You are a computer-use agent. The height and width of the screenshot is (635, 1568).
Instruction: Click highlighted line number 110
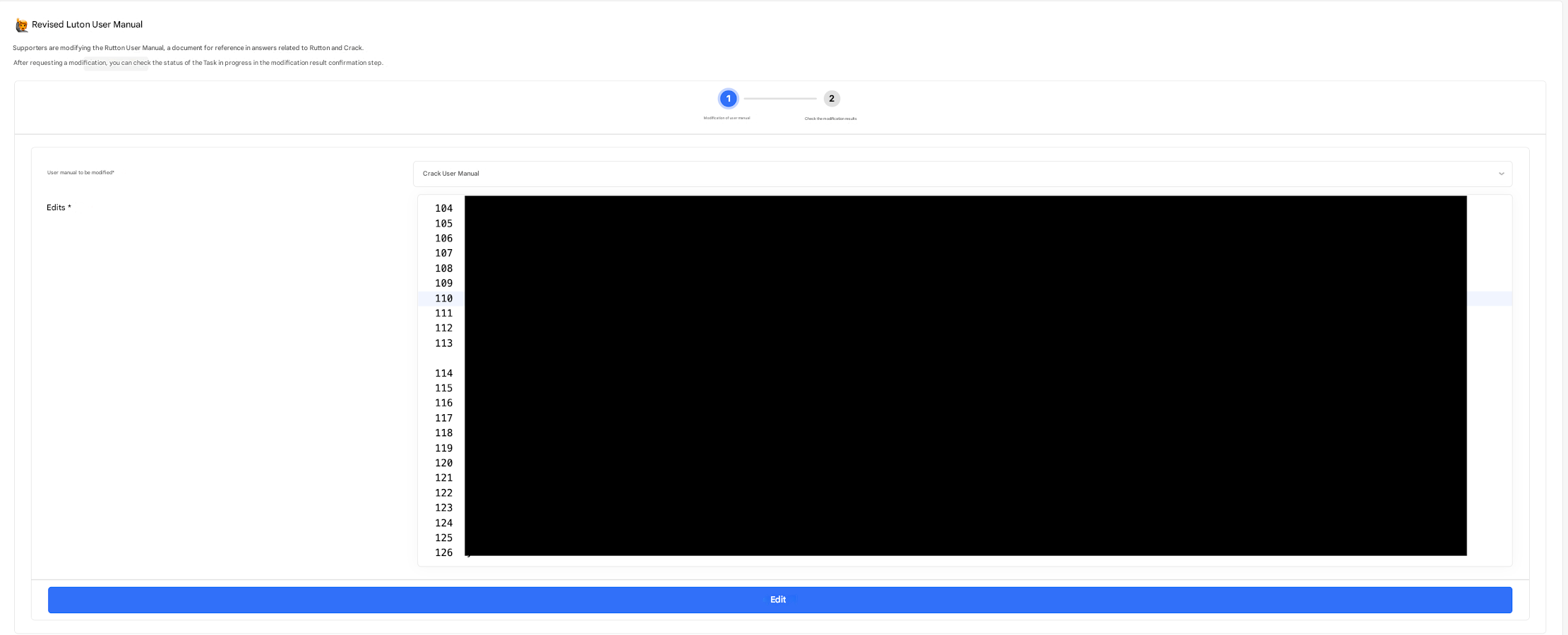click(443, 298)
